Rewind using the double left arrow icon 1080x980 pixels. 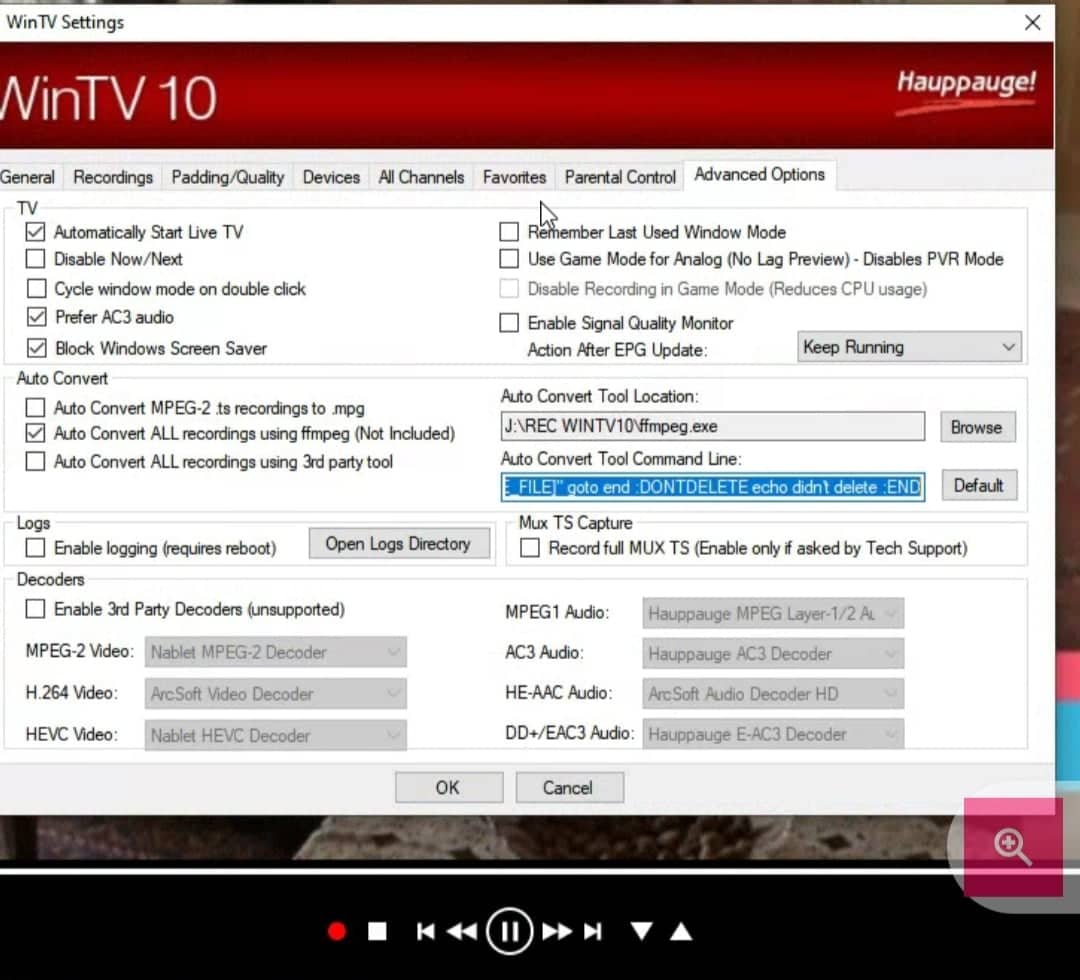461,932
